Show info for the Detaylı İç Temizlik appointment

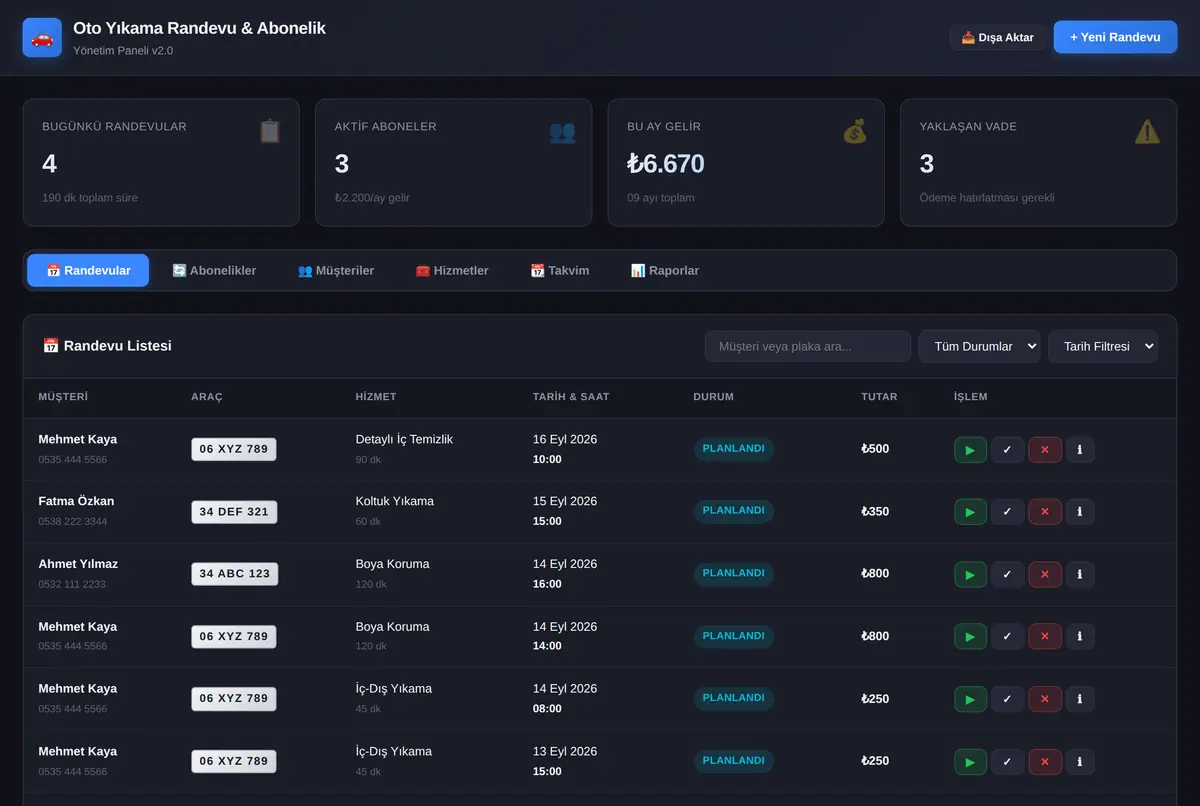[1080, 449]
